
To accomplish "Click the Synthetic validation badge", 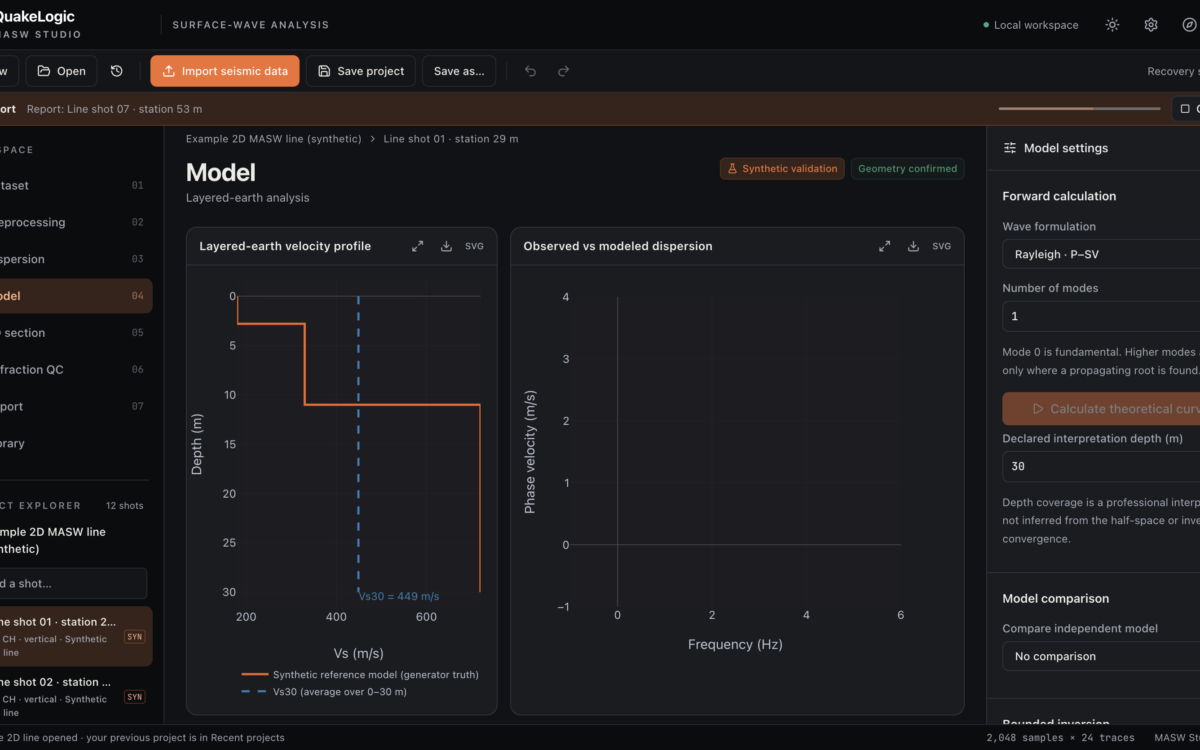I will click(782, 169).
